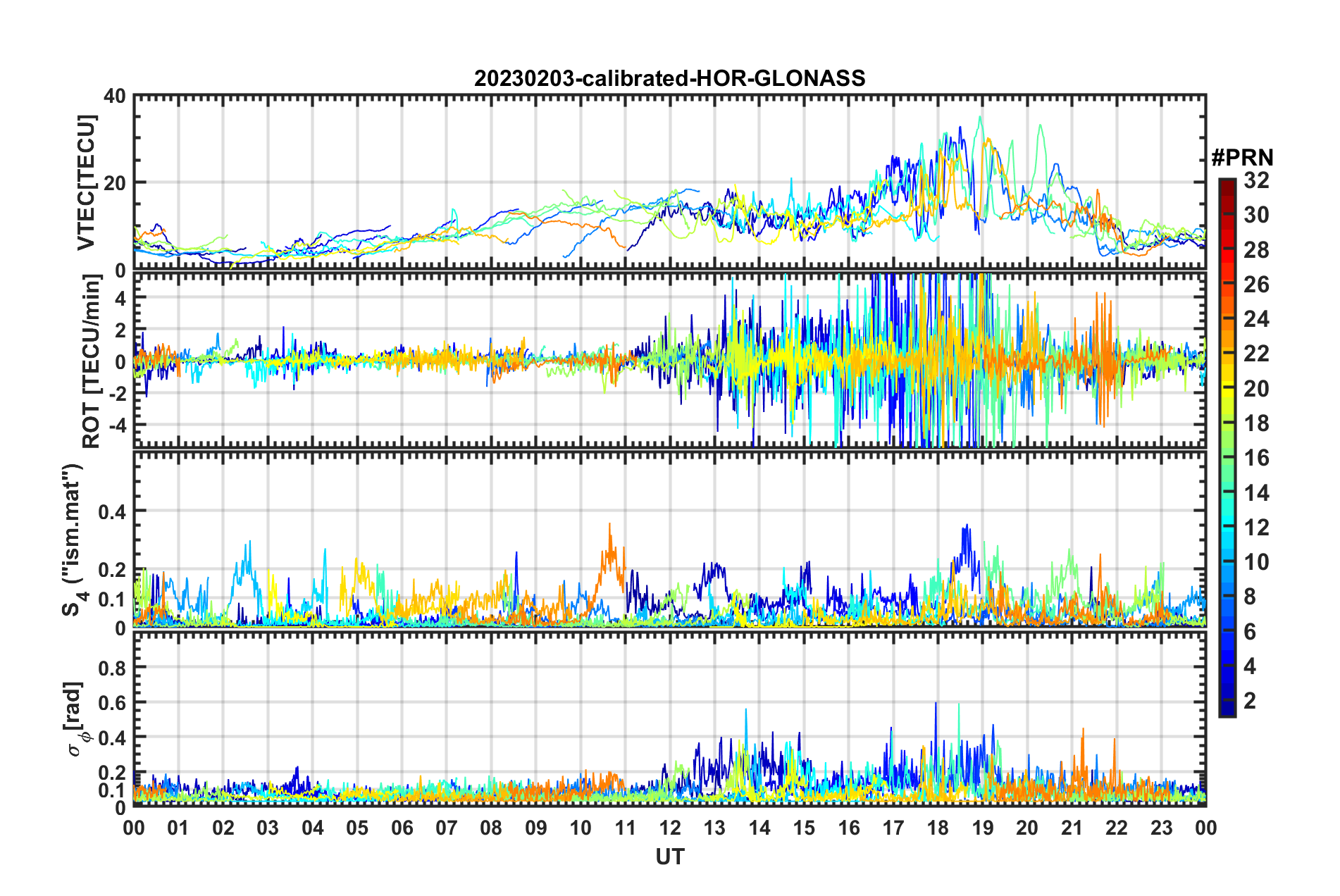Select the 0.4 tick on sigma-phi axis

(112, 738)
